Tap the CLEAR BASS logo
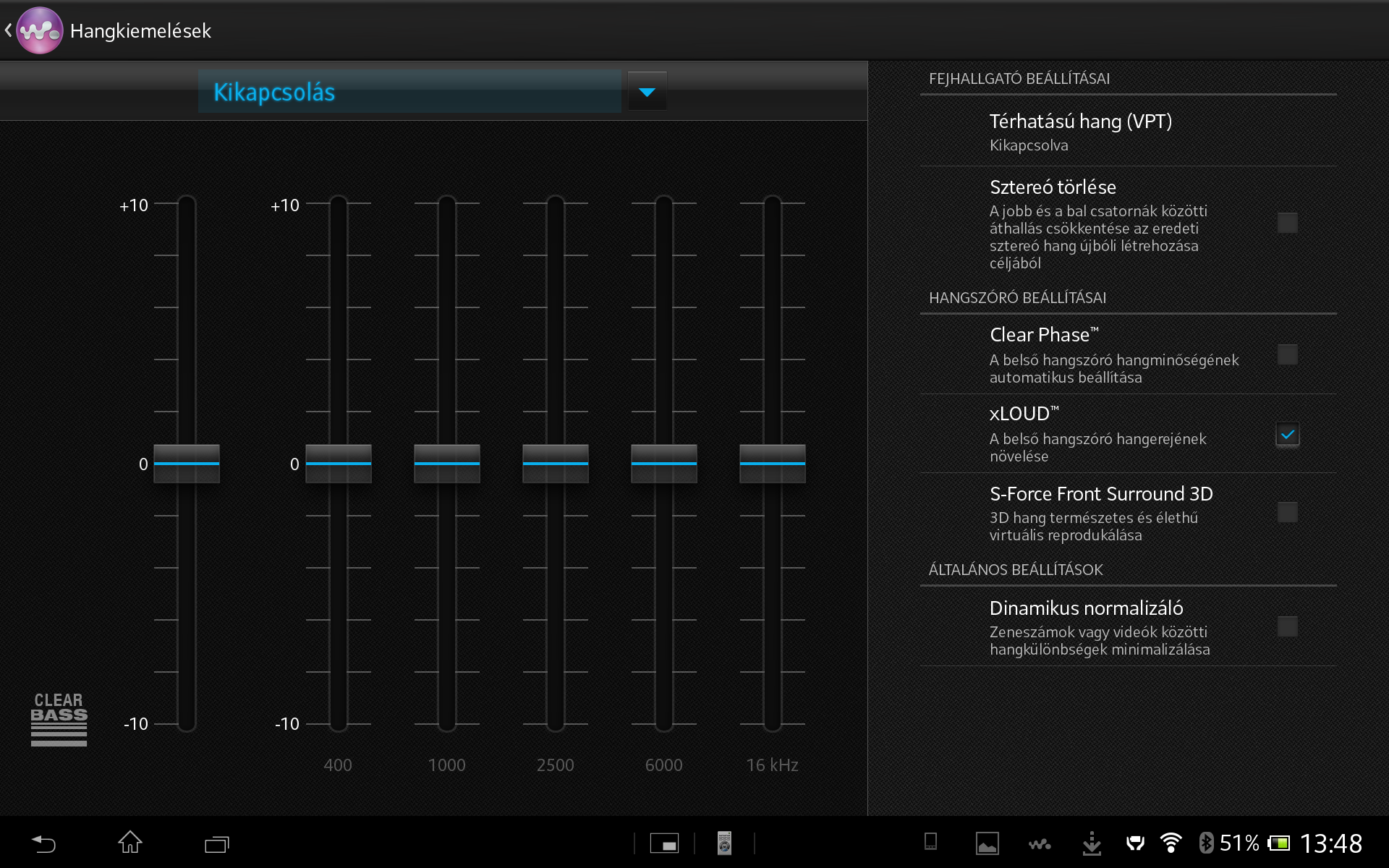Screen dimensions: 1389x868 pos(59,719)
